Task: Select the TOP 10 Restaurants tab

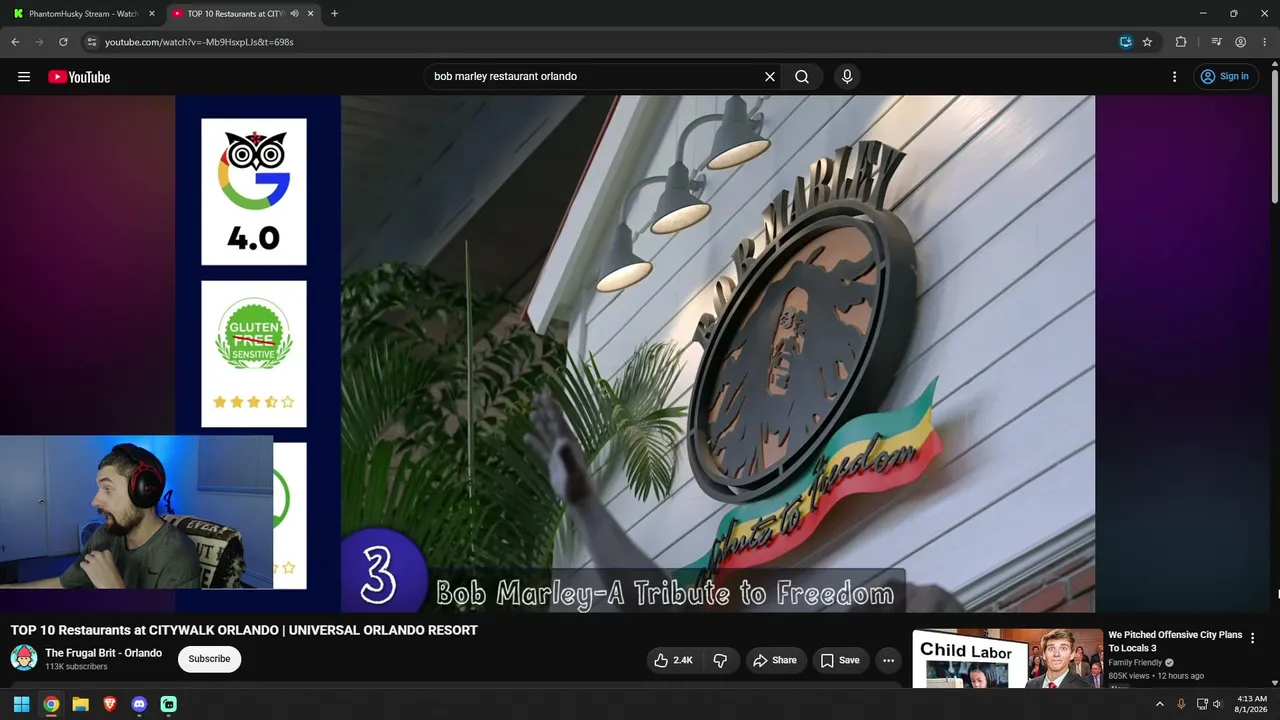Action: (x=235, y=14)
